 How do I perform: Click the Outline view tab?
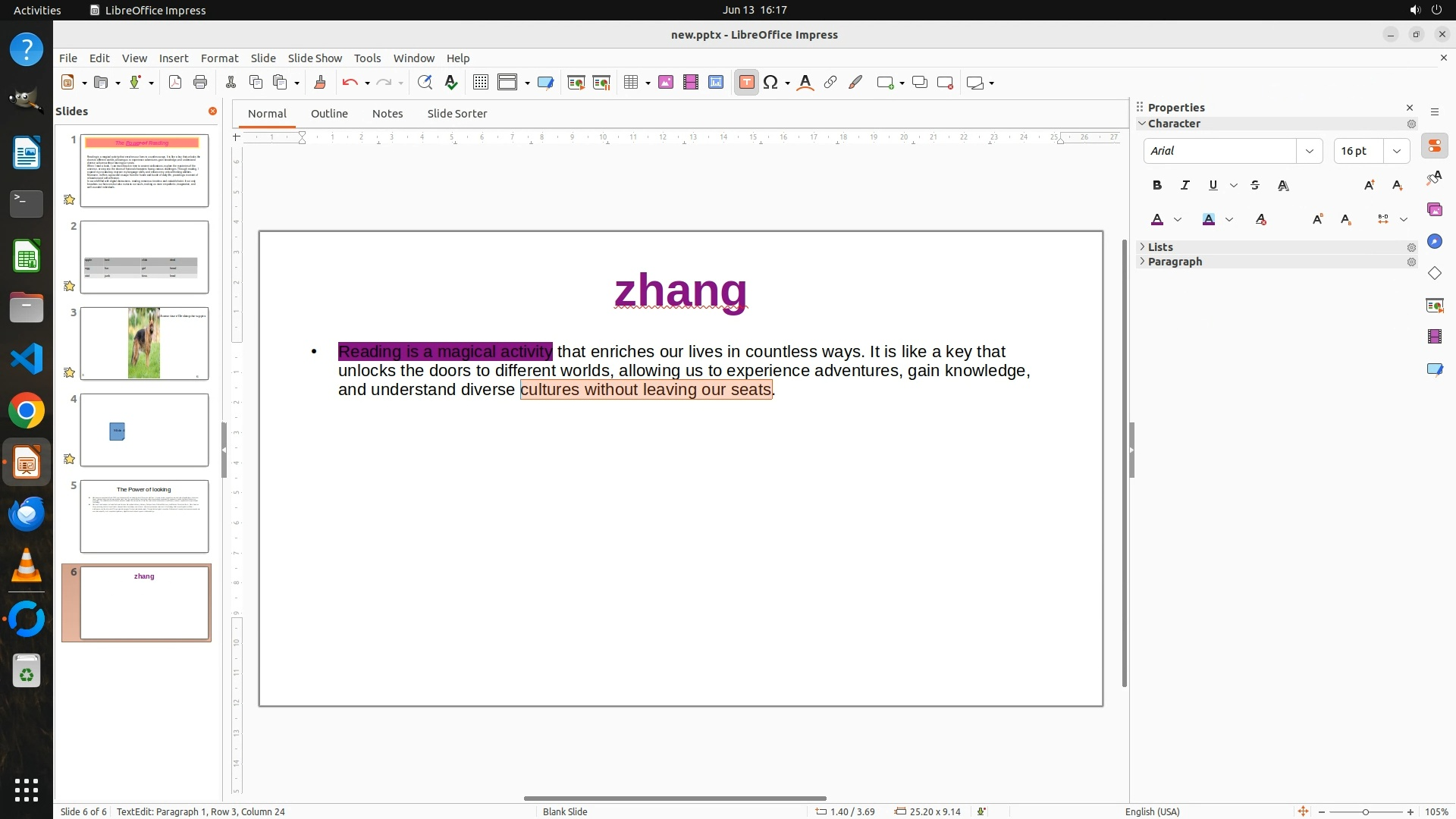(x=329, y=114)
